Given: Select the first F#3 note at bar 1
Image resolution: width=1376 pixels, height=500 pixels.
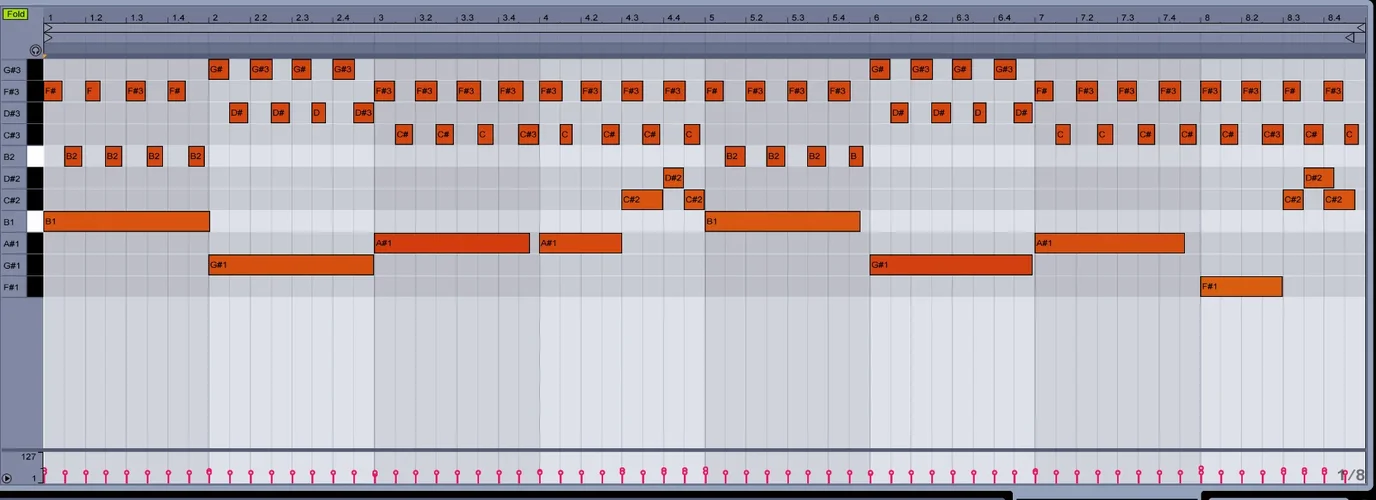Looking at the screenshot, I should (x=53, y=91).
